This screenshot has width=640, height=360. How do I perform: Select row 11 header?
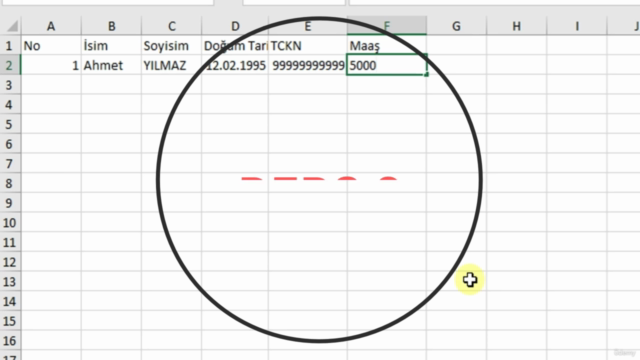10,242
